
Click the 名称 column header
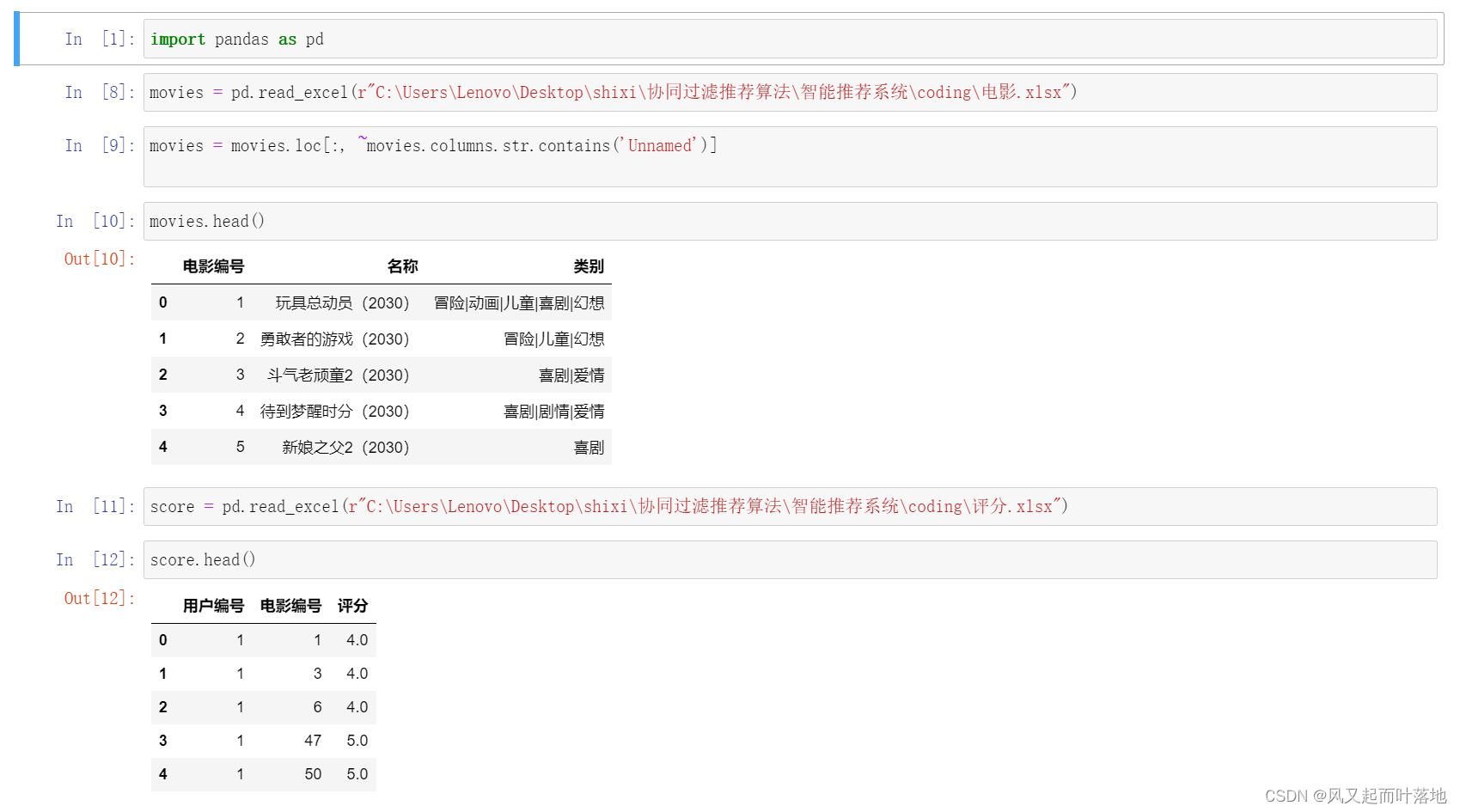point(402,266)
